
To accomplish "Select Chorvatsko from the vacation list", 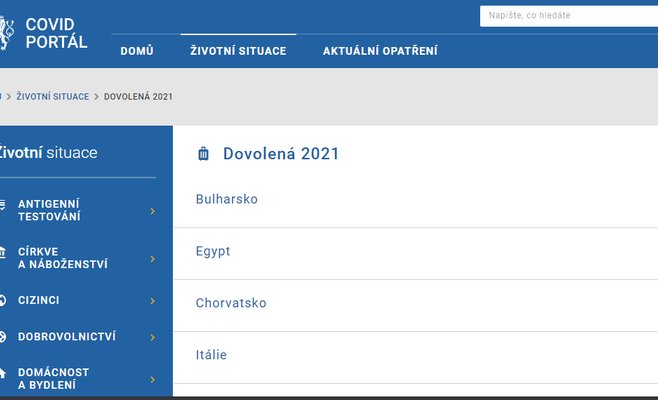I will [x=231, y=303].
